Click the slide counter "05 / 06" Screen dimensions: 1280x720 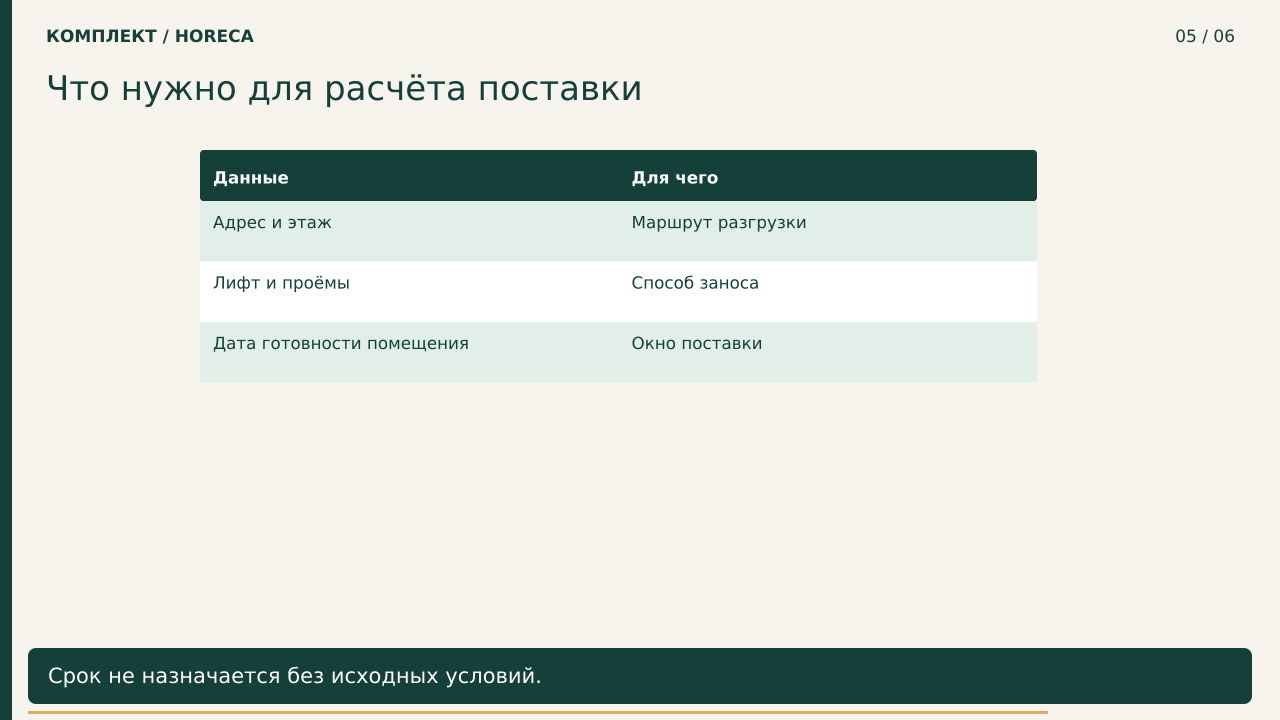click(1204, 37)
